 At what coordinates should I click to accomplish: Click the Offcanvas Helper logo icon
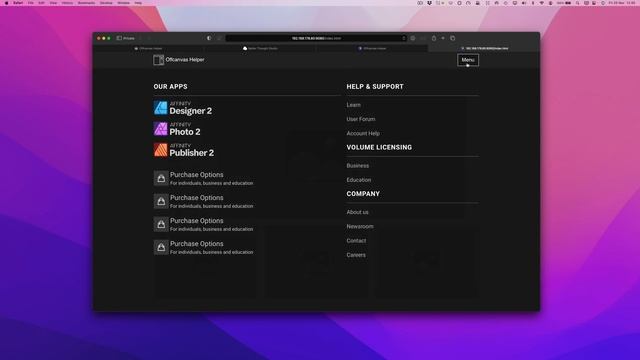click(x=158, y=60)
